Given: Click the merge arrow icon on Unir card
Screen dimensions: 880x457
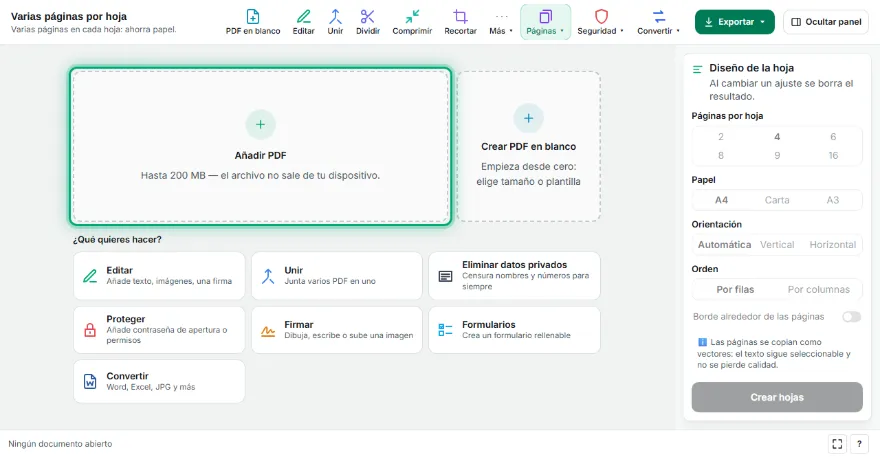Looking at the screenshot, I should tap(268, 276).
